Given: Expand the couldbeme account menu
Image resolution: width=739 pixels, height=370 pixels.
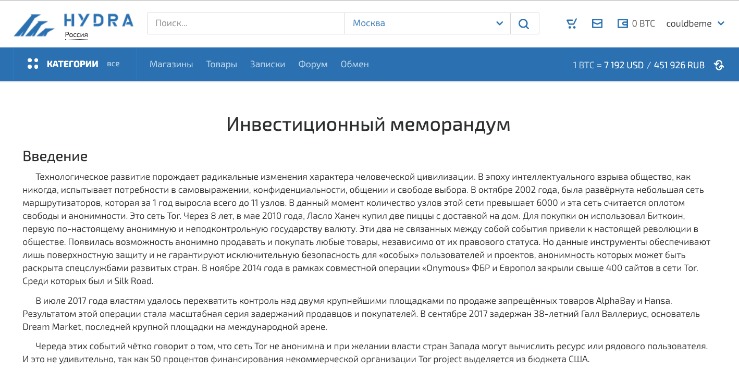Looking at the screenshot, I should (695, 24).
